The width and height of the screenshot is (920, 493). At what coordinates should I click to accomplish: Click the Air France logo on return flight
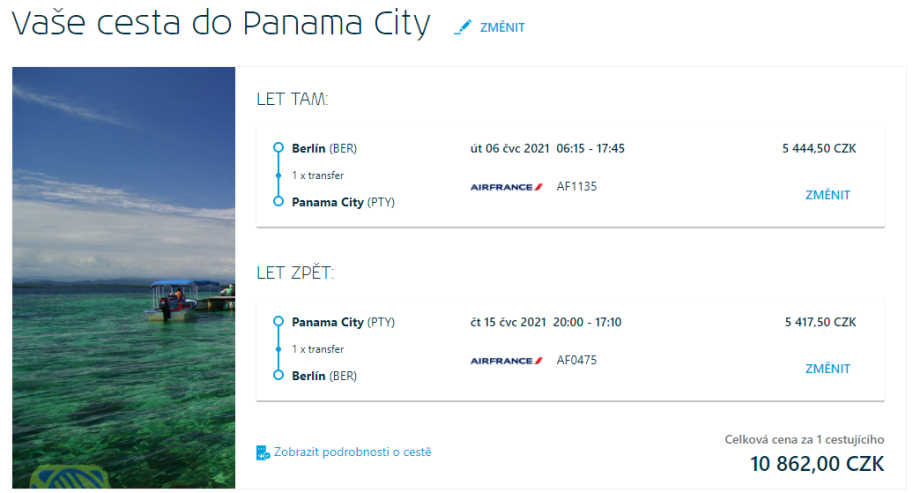click(506, 360)
